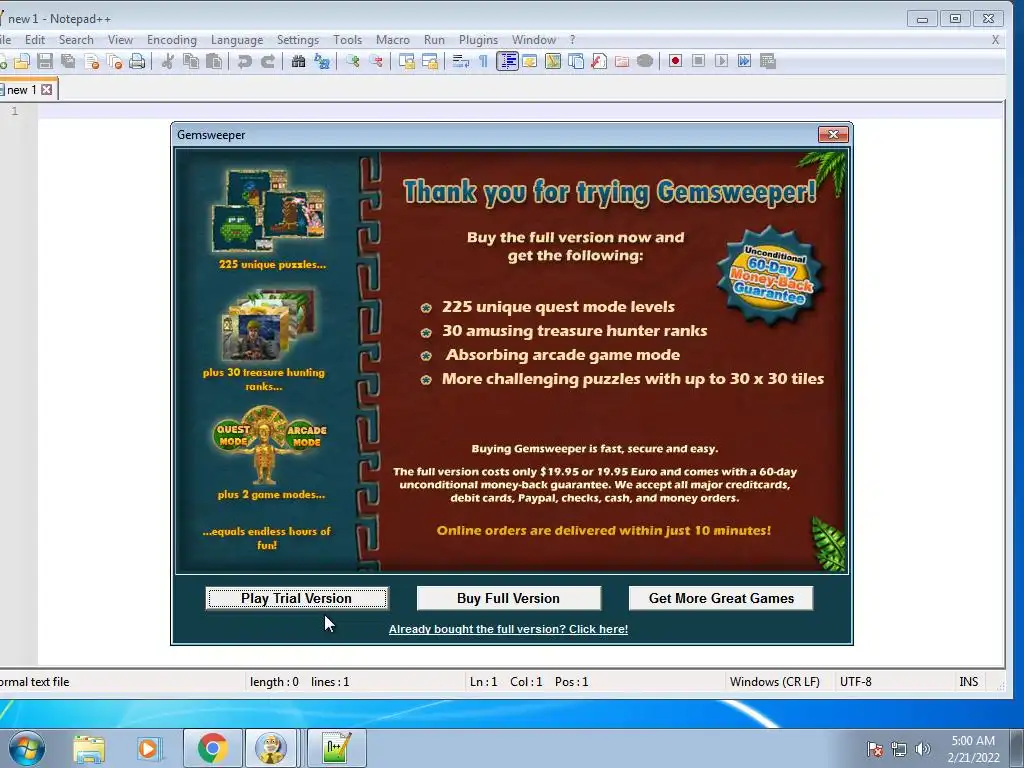
Task: Click 'Already bought the full version? Click here!' link
Action: click(508, 629)
